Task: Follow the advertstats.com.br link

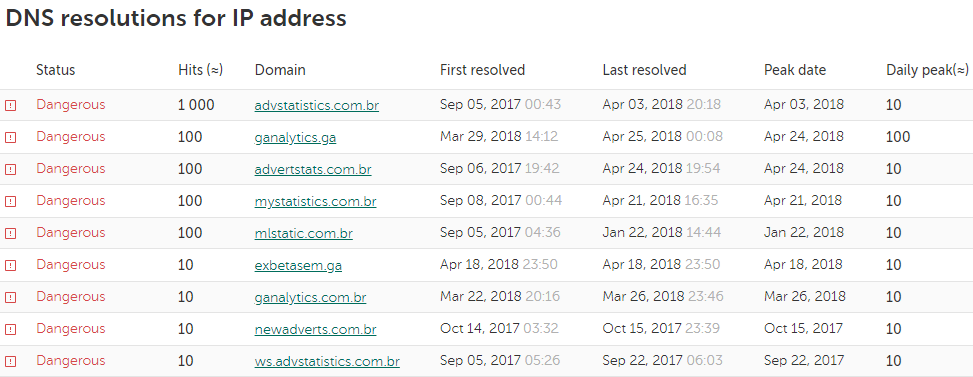Action: [313, 169]
